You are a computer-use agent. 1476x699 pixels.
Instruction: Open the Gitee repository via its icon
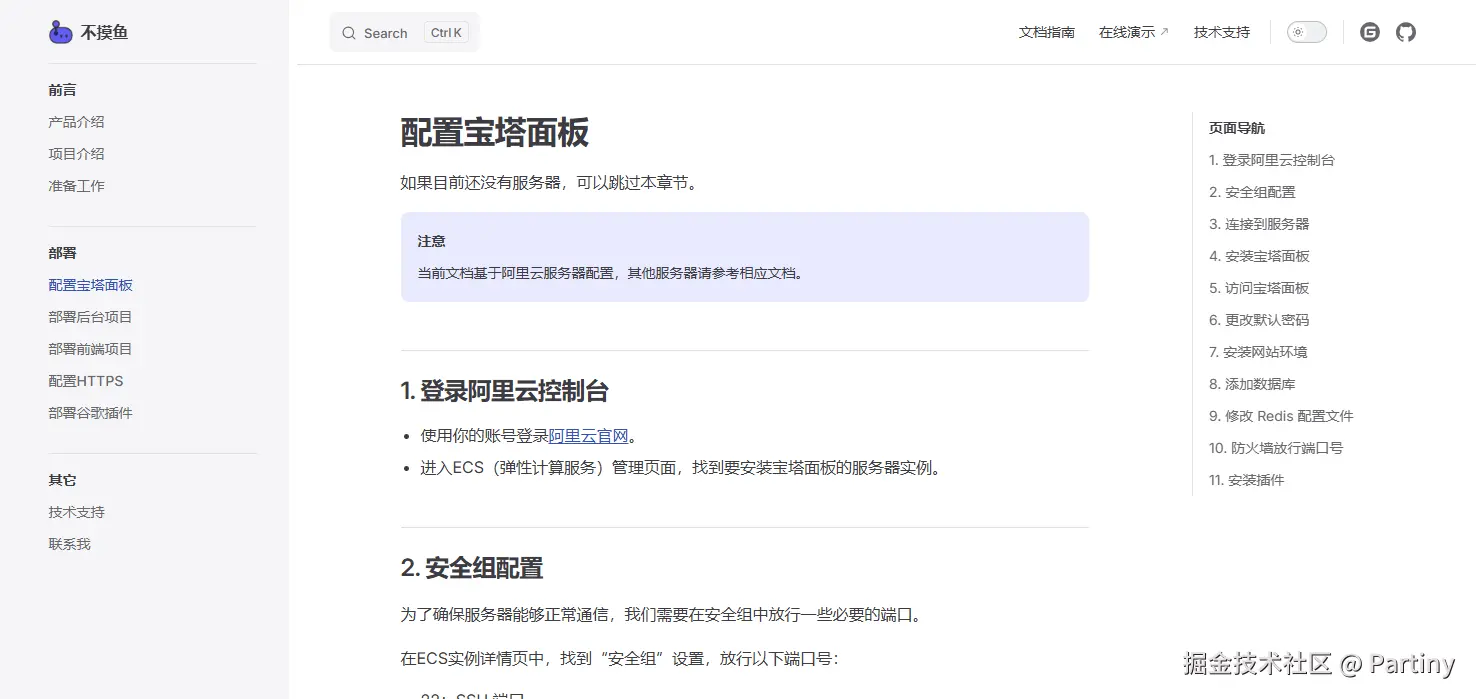(x=1369, y=31)
